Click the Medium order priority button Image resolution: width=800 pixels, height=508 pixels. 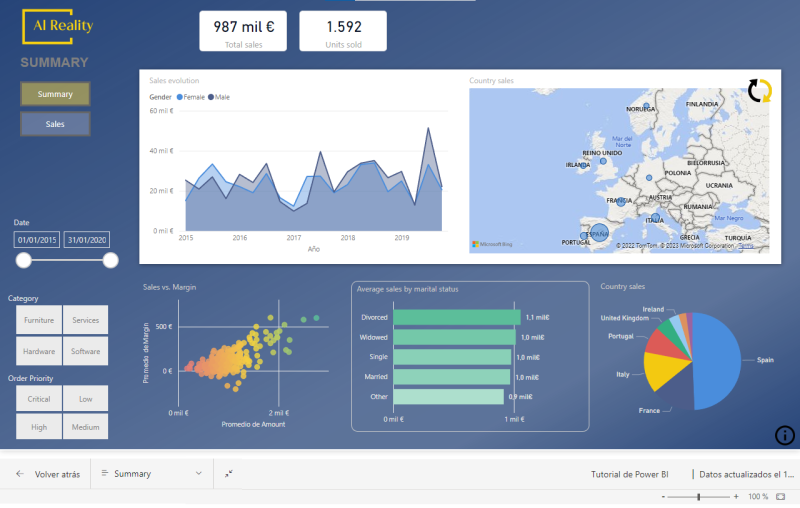pos(85,427)
